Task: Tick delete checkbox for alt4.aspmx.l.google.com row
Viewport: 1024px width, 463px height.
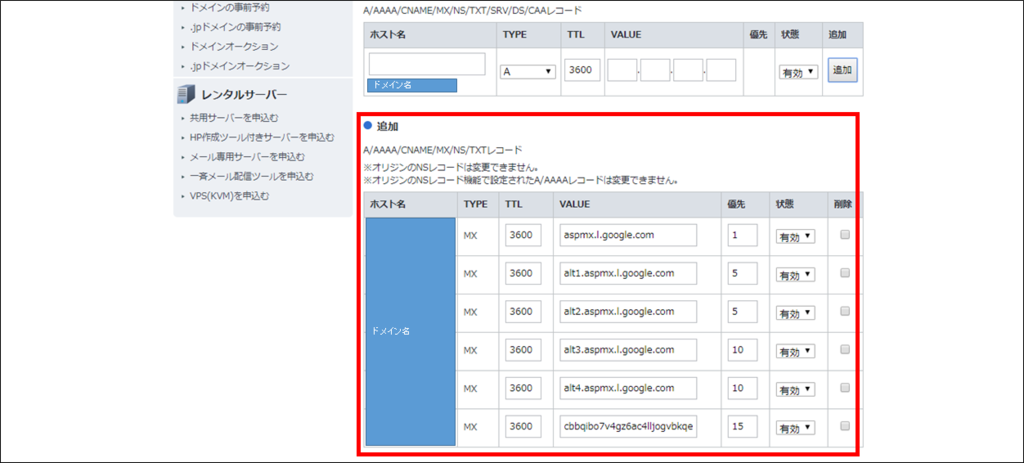Action: click(x=844, y=389)
